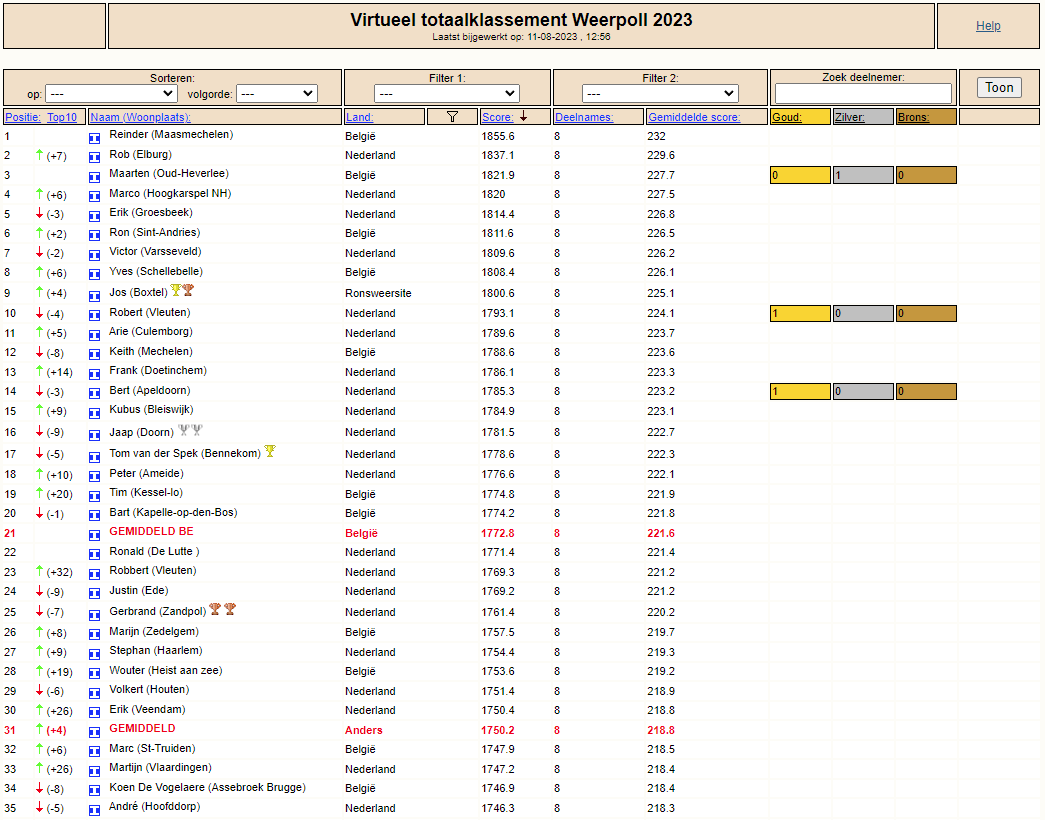Image resolution: width=1045 pixels, height=820 pixels.
Task: Click the gold trophy next to Tom van der Spek
Action: pos(269,452)
